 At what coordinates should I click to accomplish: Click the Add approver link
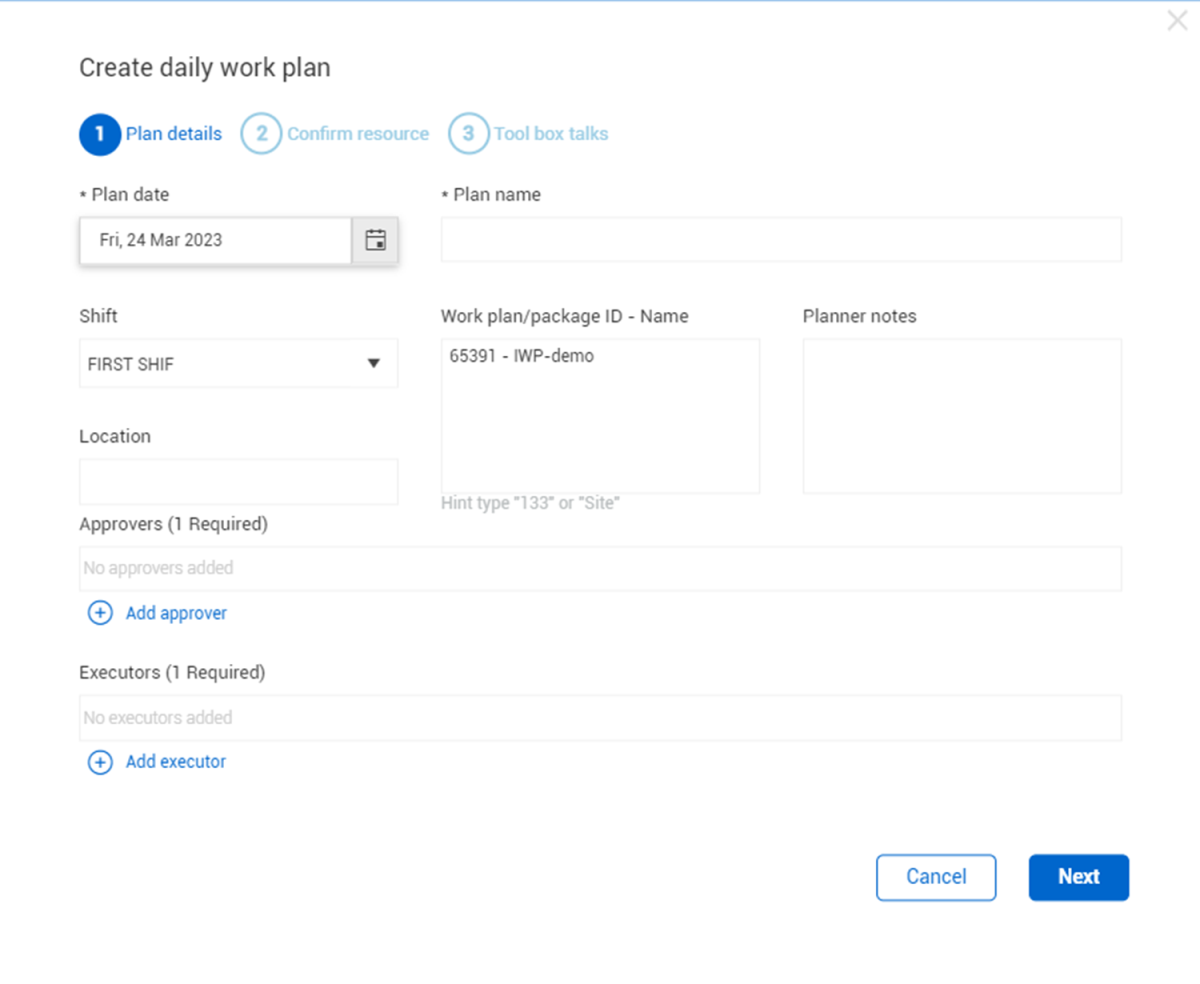coord(176,613)
